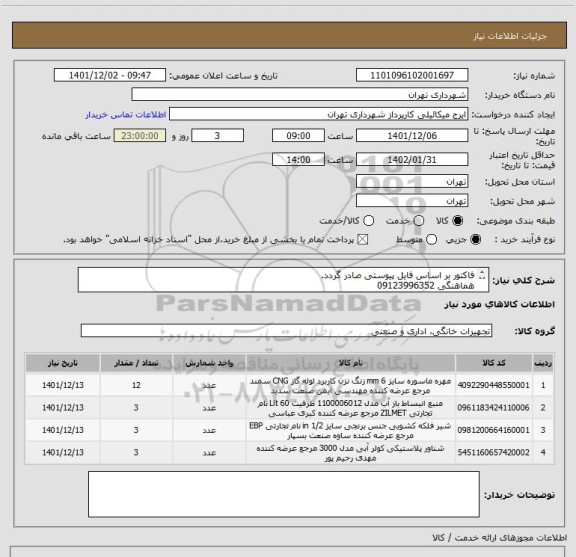Select the کالا/خدمت radio button
Screen dimensions: 576x557
click(x=368, y=221)
